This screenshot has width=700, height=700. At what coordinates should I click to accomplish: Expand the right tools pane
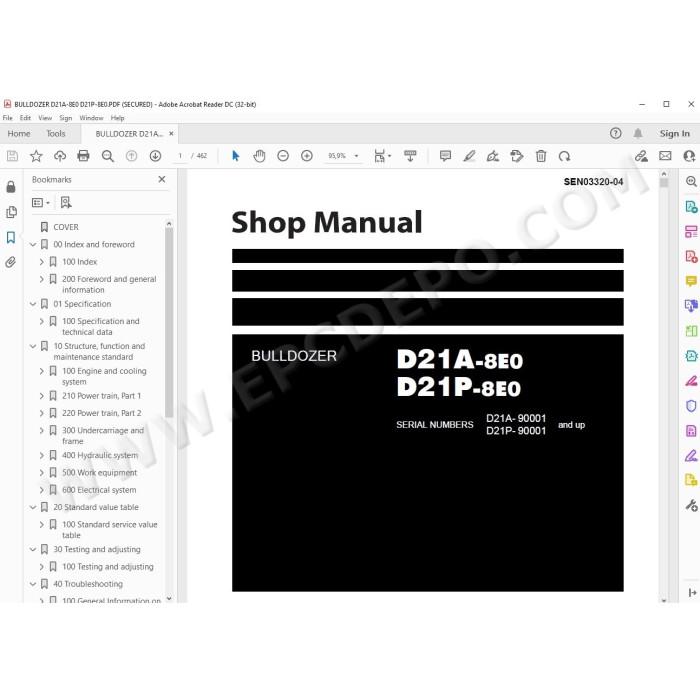pyautogui.click(x=692, y=592)
